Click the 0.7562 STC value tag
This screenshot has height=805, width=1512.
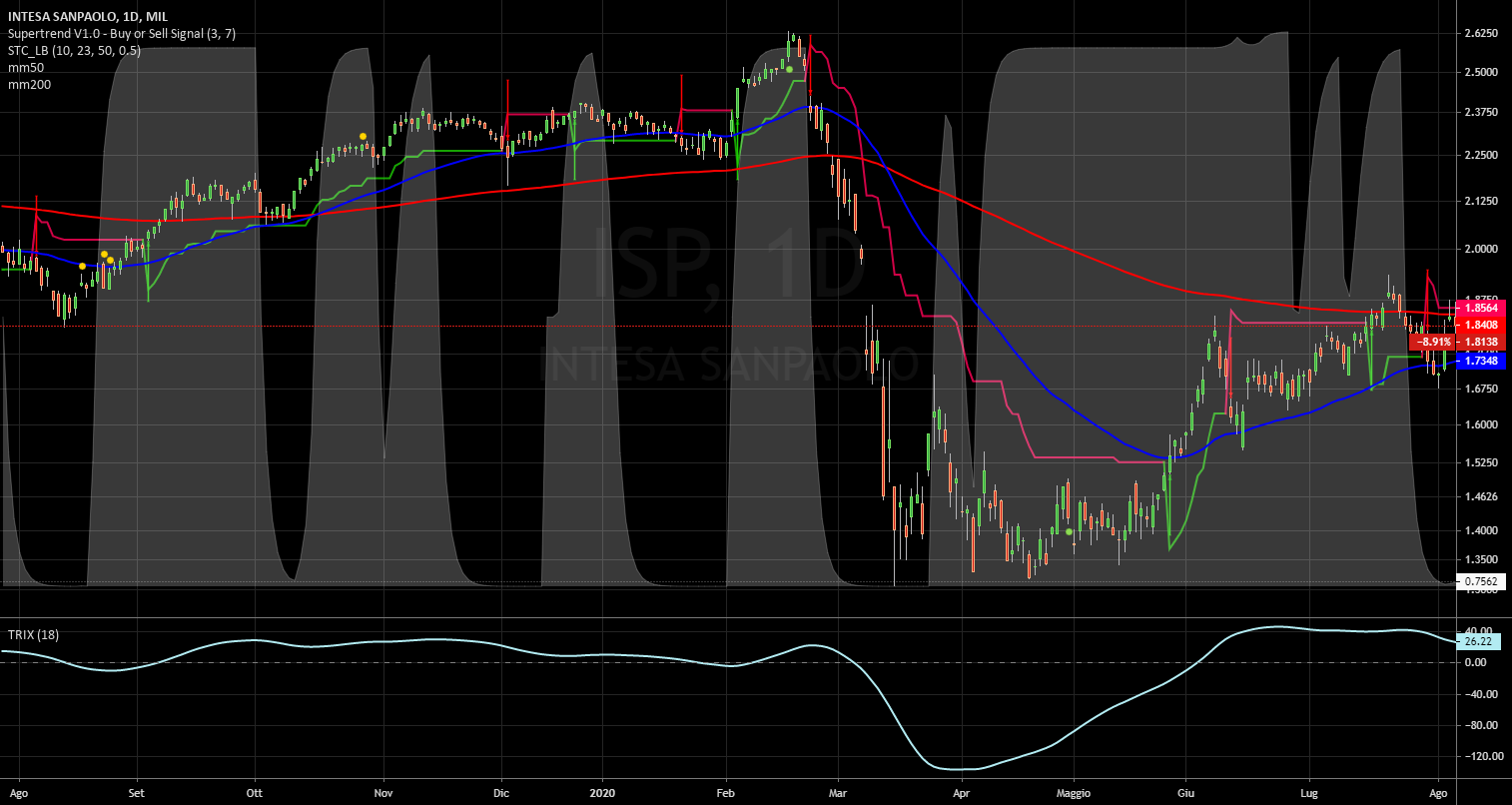[1480, 581]
